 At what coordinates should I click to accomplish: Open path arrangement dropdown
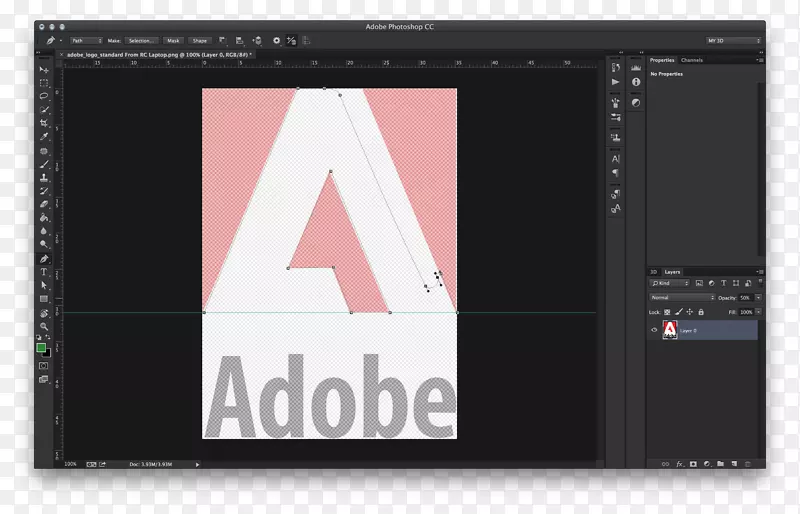click(257, 40)
